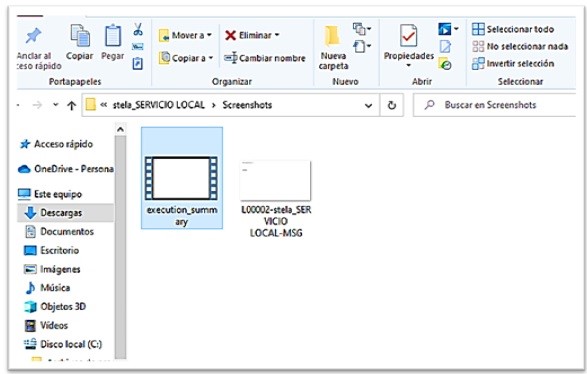Open the Copiar a dropdown
Viewport: 587px width, 374px height.
click(186, 58)
